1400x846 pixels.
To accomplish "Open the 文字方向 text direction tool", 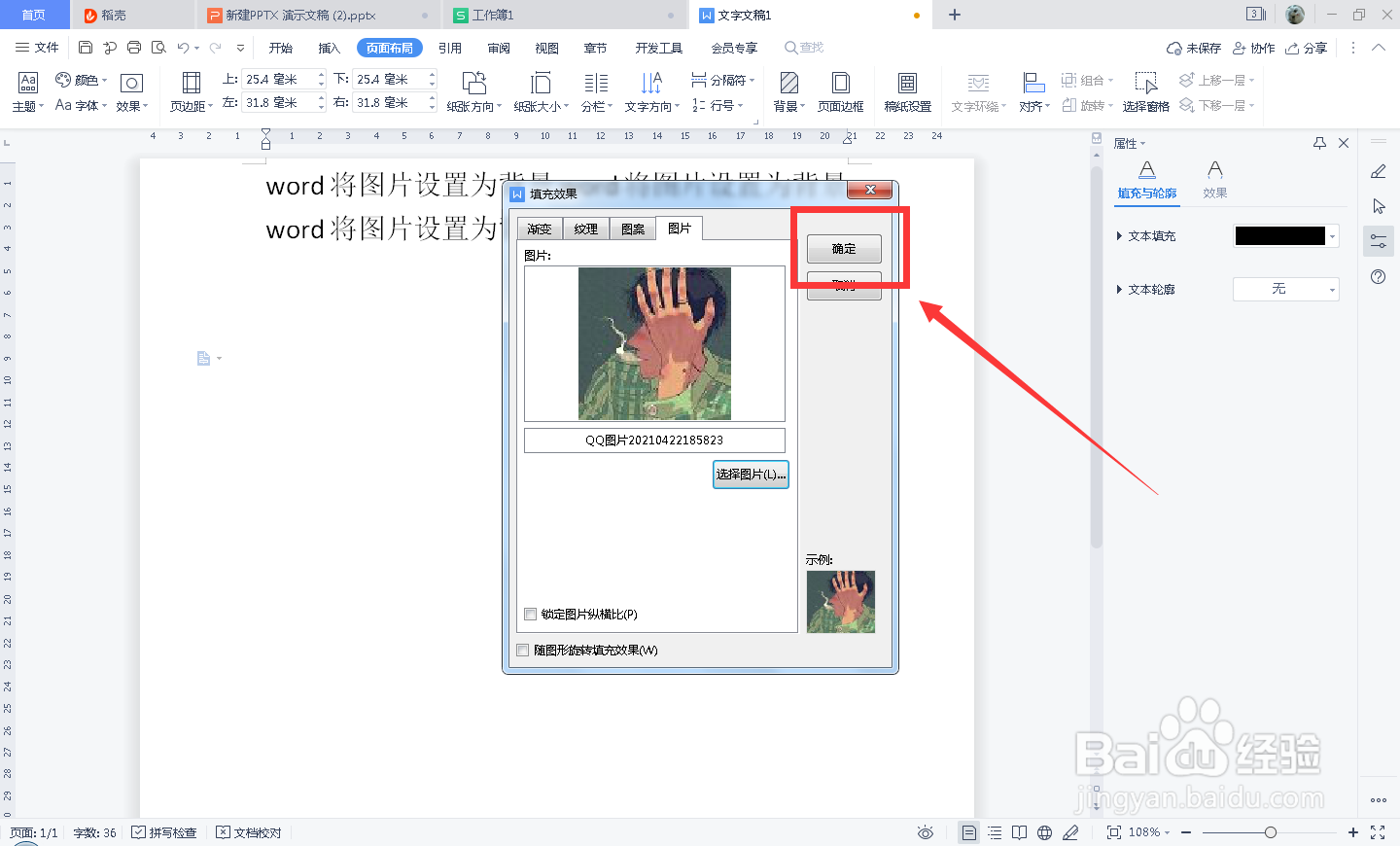I will click(651, 92).
